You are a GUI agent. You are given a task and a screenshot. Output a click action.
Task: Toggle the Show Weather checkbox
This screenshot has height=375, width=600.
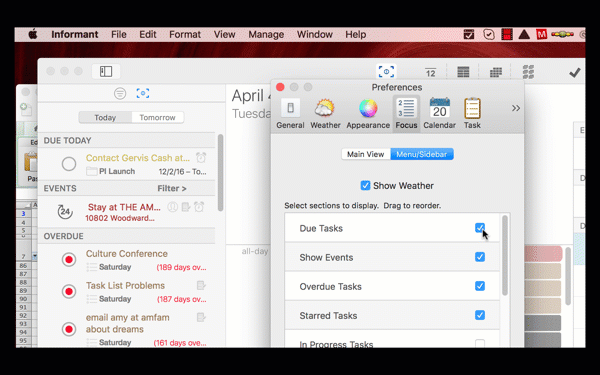(365, 186)
